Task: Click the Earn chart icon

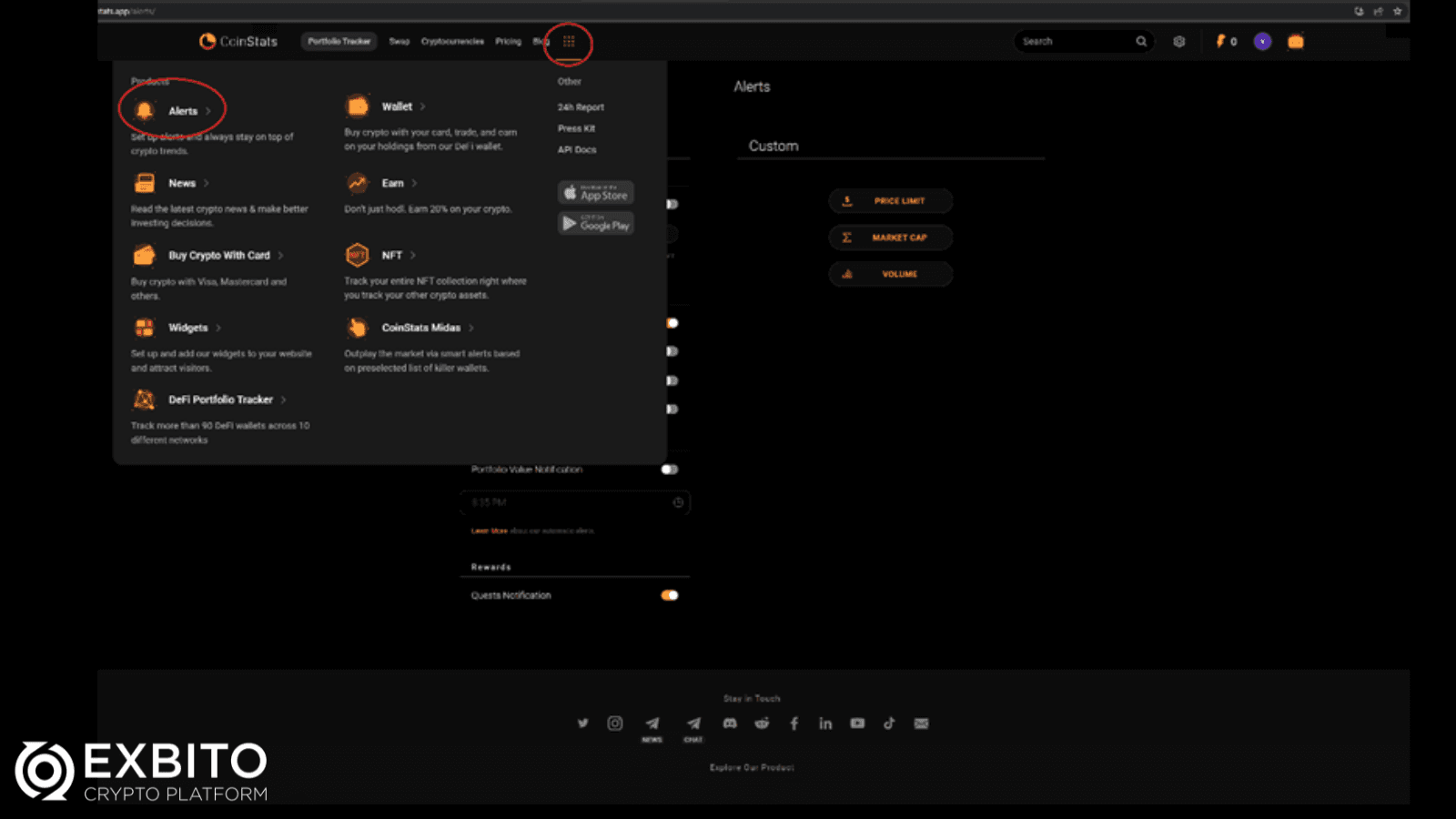Action: coord(358,183)
